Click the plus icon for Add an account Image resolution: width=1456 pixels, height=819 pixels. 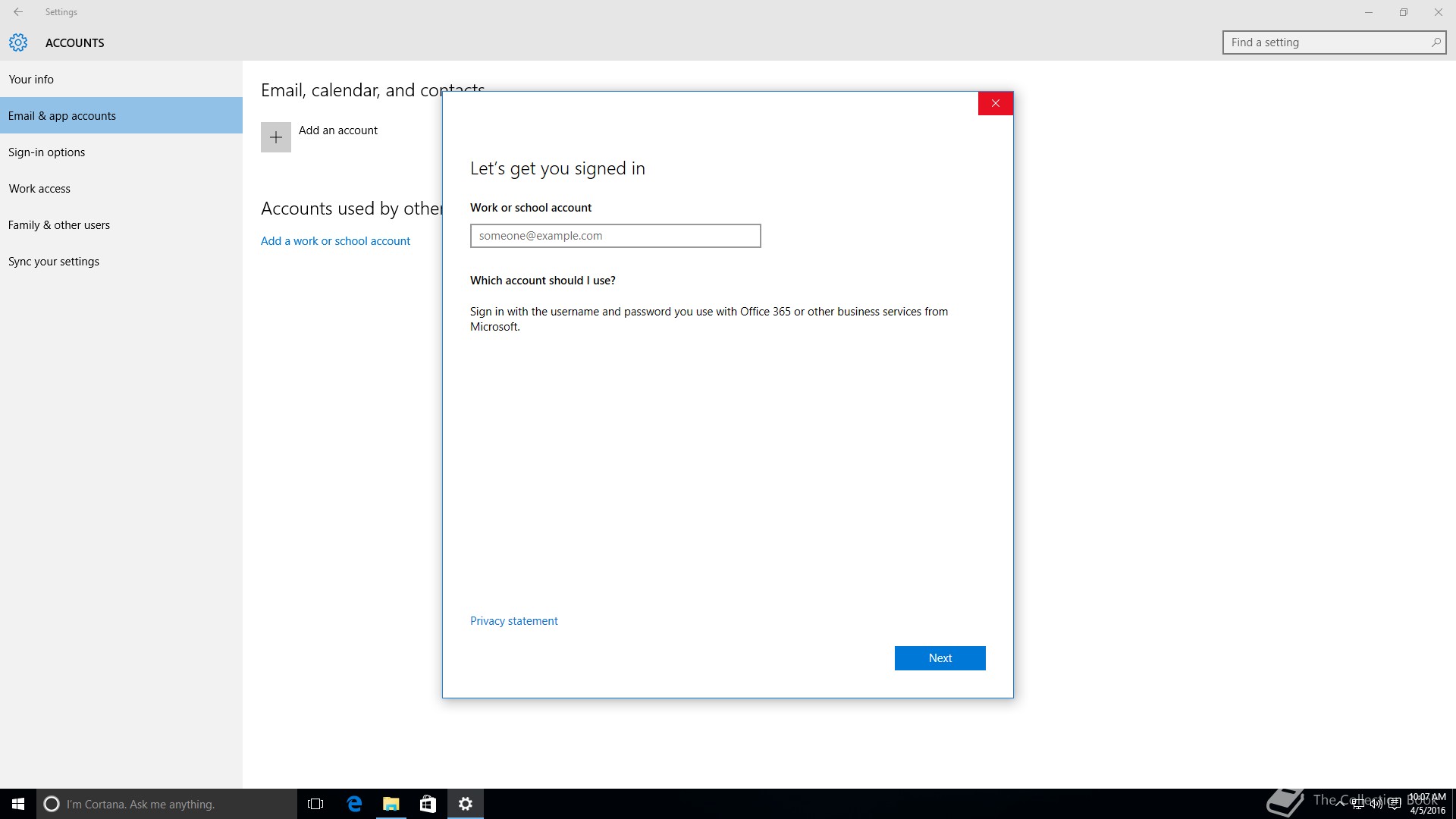(x=276, y=137)
